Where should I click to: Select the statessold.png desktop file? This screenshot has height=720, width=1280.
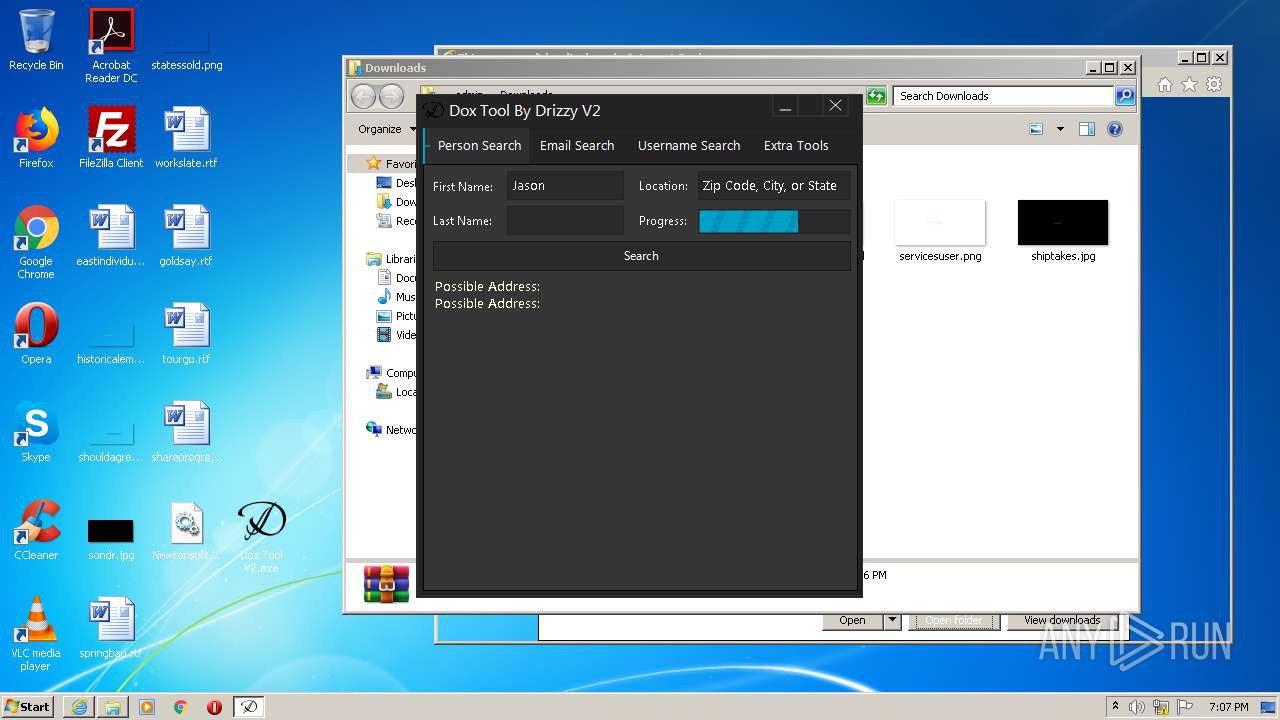(187, 46)
